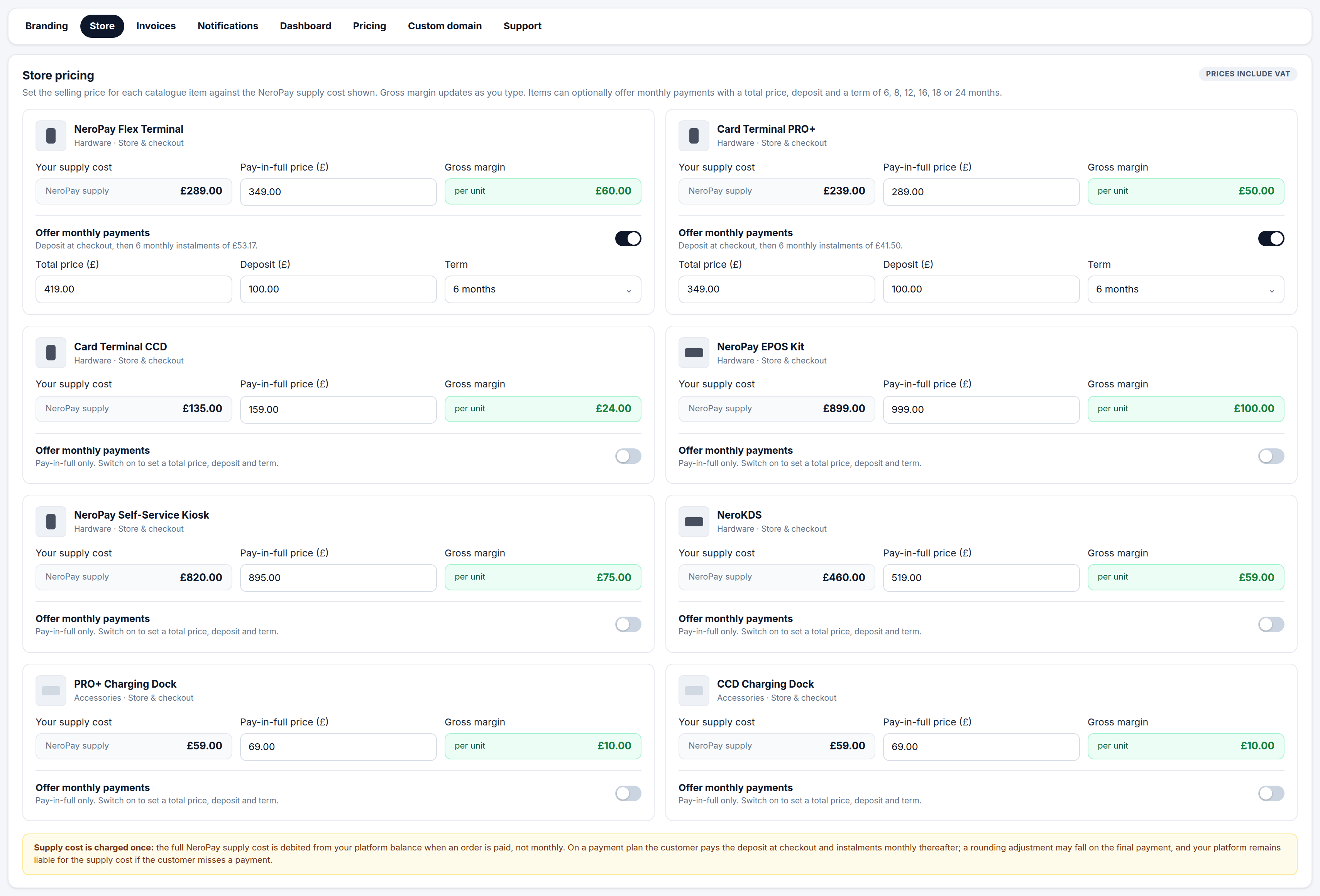Open the Invoices tab
Viewport: 1320px width, 896px height.
click(156, 26)
